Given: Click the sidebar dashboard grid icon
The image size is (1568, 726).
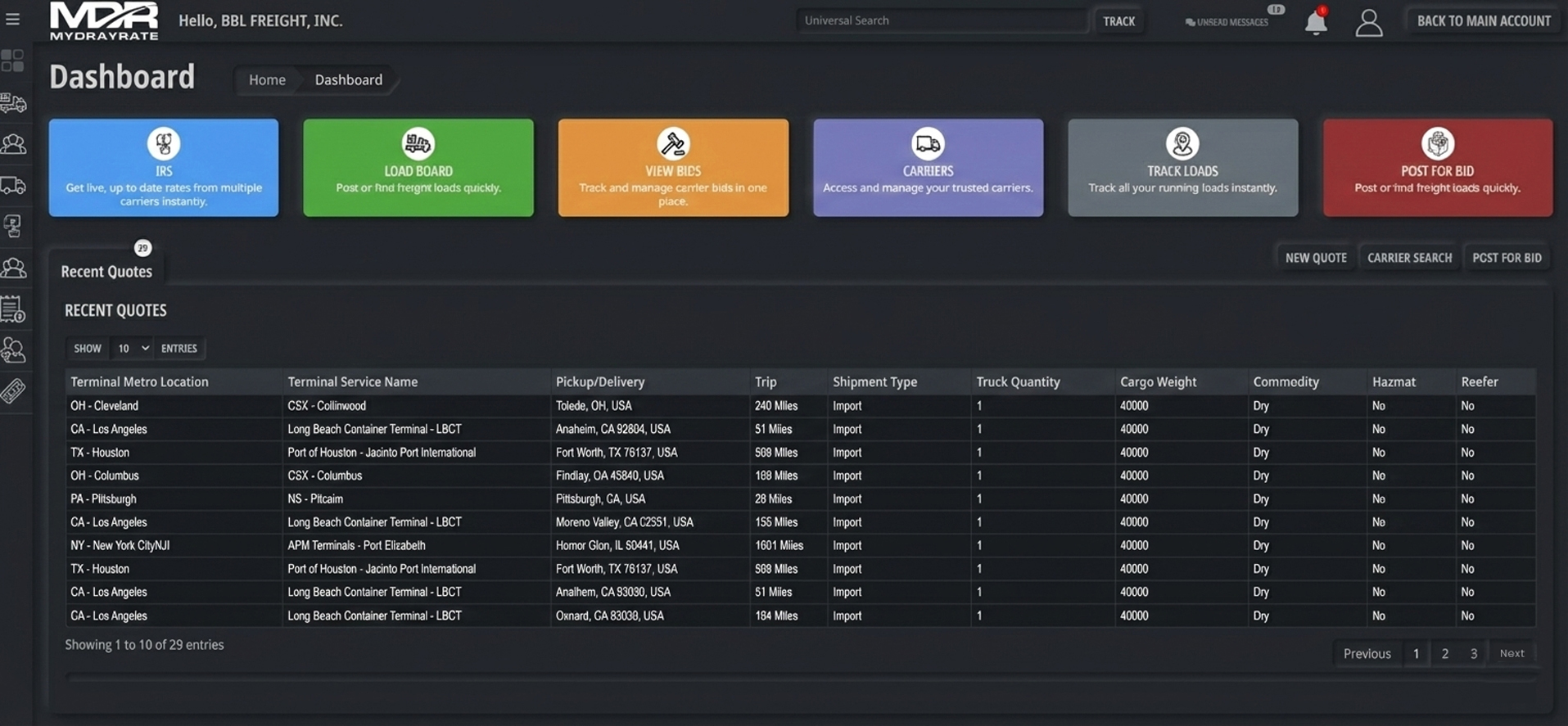Looking at the screenshot, I should coord(13,61).
